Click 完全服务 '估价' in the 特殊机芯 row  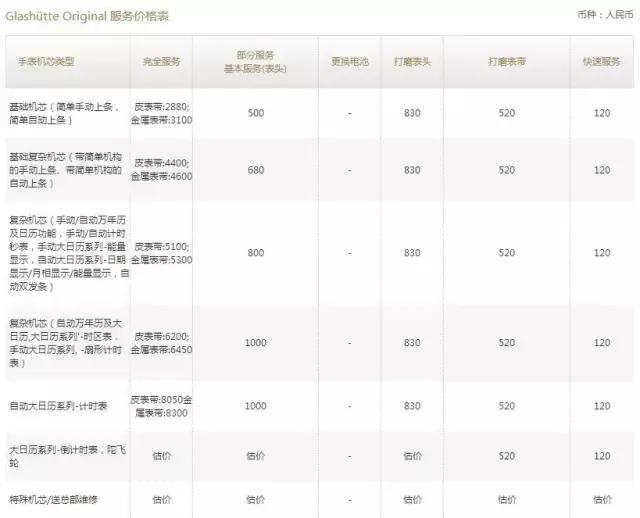pyautogui.click(x=162, y=499)
